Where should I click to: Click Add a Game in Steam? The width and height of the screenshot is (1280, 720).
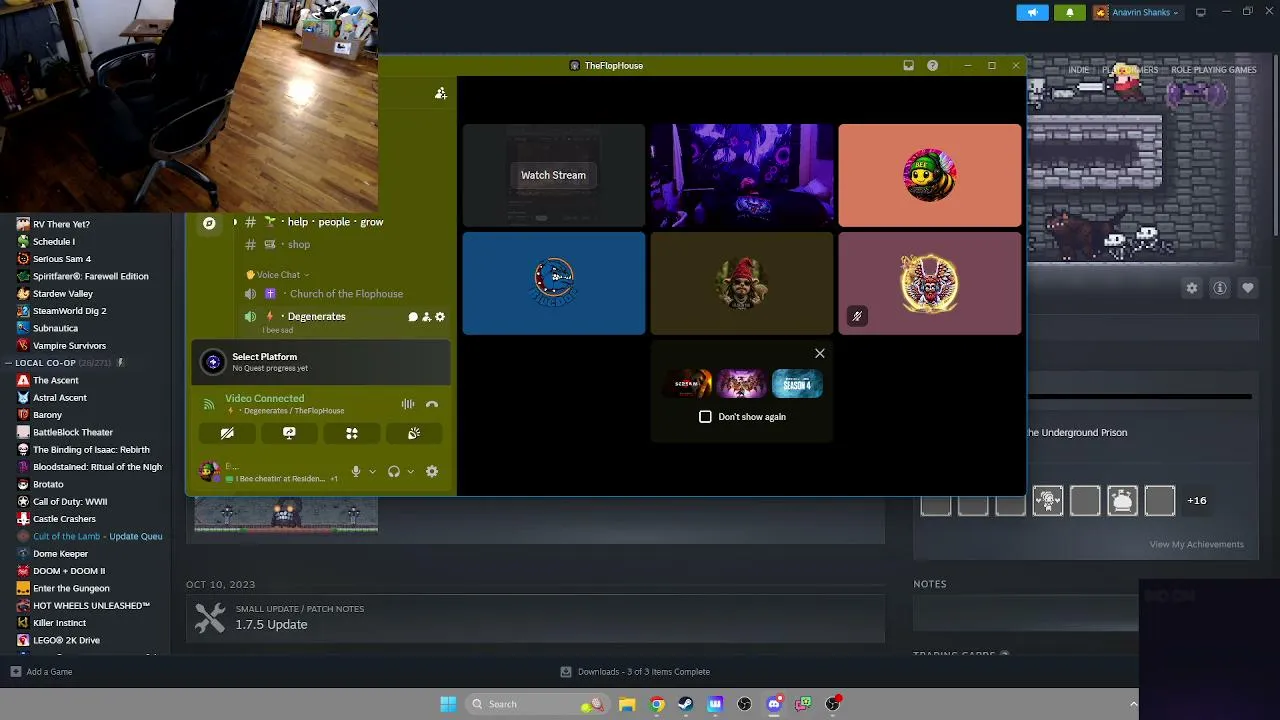click(x=41, y=672)
